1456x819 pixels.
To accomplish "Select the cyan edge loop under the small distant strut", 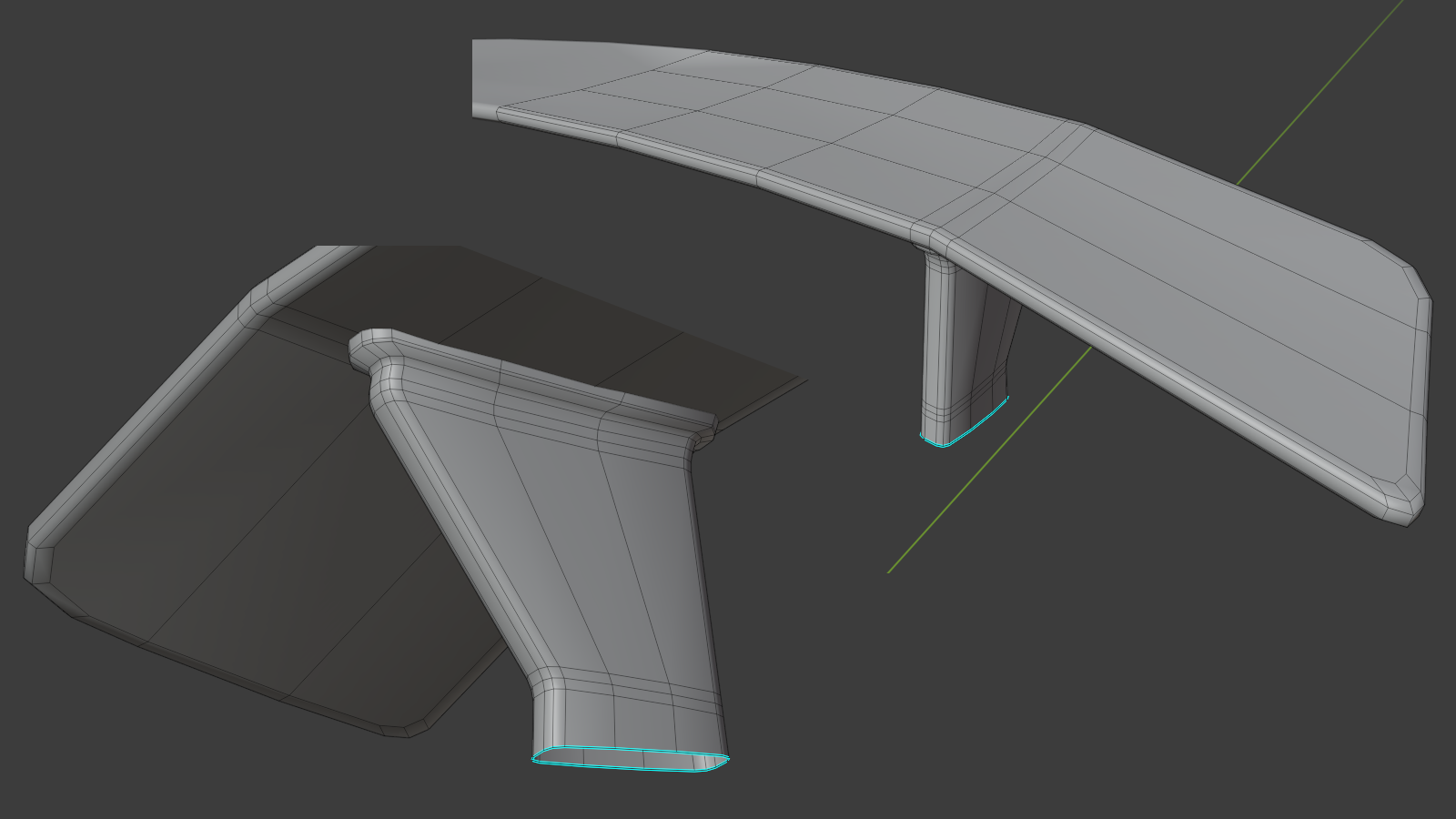I will [965, 423].
